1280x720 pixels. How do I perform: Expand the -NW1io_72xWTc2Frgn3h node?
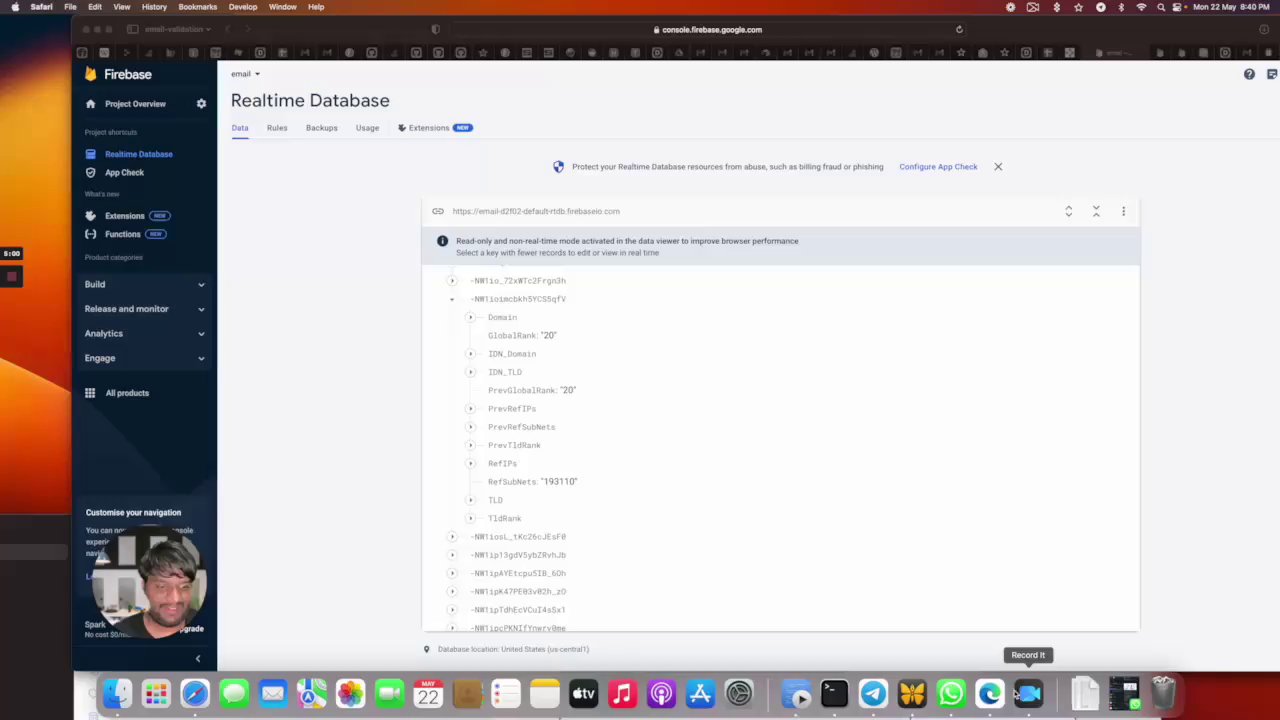(452, 281)
